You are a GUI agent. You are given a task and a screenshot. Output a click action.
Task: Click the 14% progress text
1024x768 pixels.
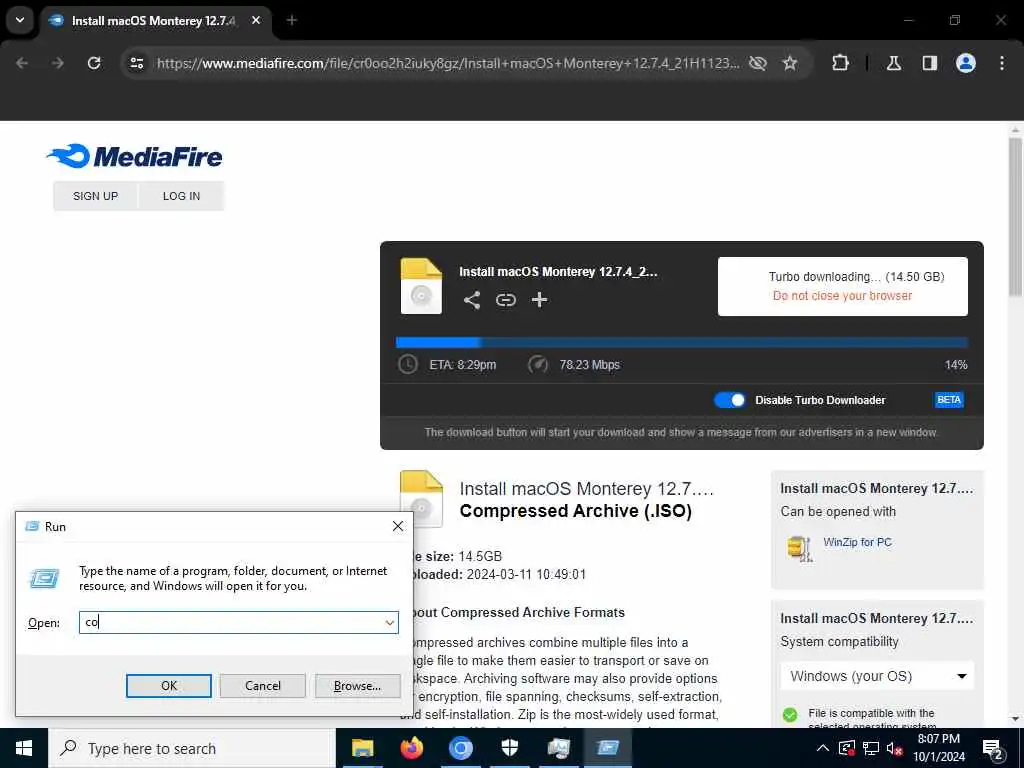(x=955, y=364)
